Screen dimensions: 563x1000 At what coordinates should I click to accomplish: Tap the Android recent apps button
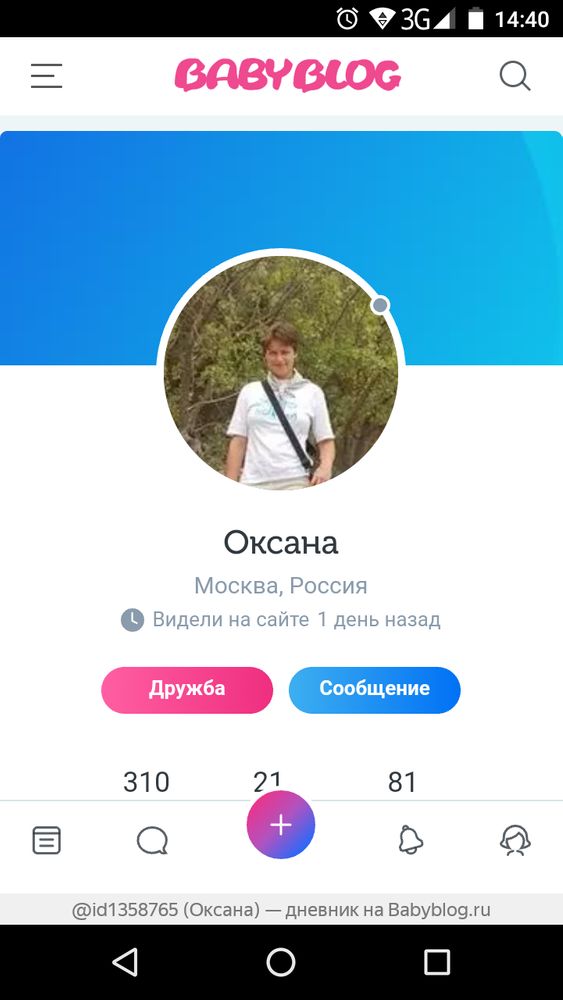click(437, 962)
